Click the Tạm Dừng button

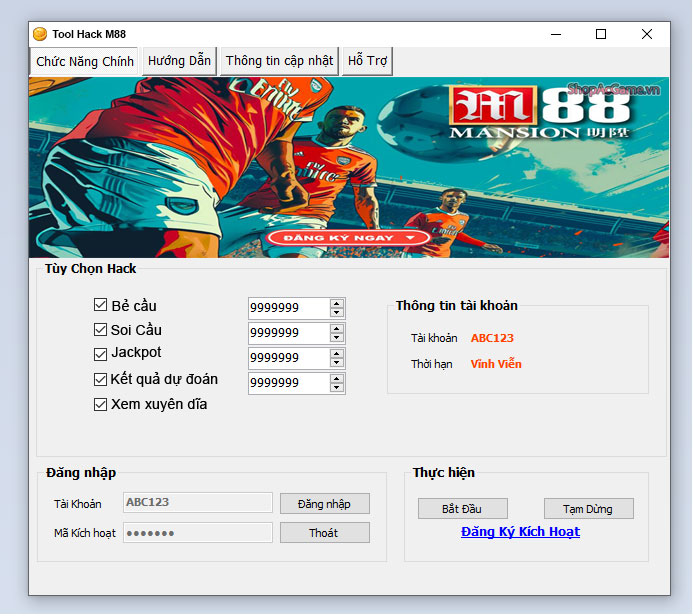(588, 509)
